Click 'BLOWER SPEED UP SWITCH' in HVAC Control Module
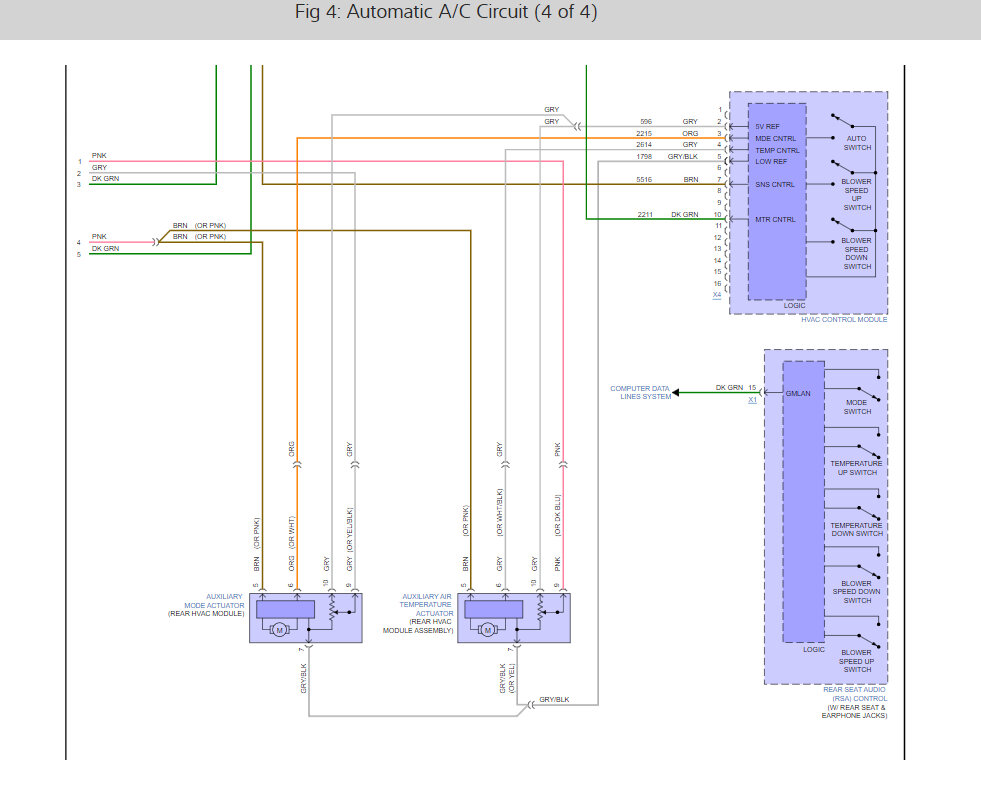This screenshot has width=981, height=789. pos(856,195)
